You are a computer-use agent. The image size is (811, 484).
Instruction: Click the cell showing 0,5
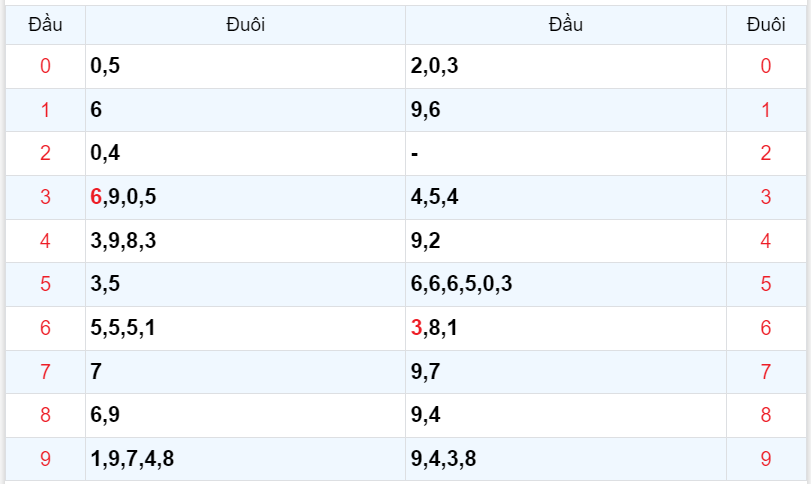(x=105, y=67)
